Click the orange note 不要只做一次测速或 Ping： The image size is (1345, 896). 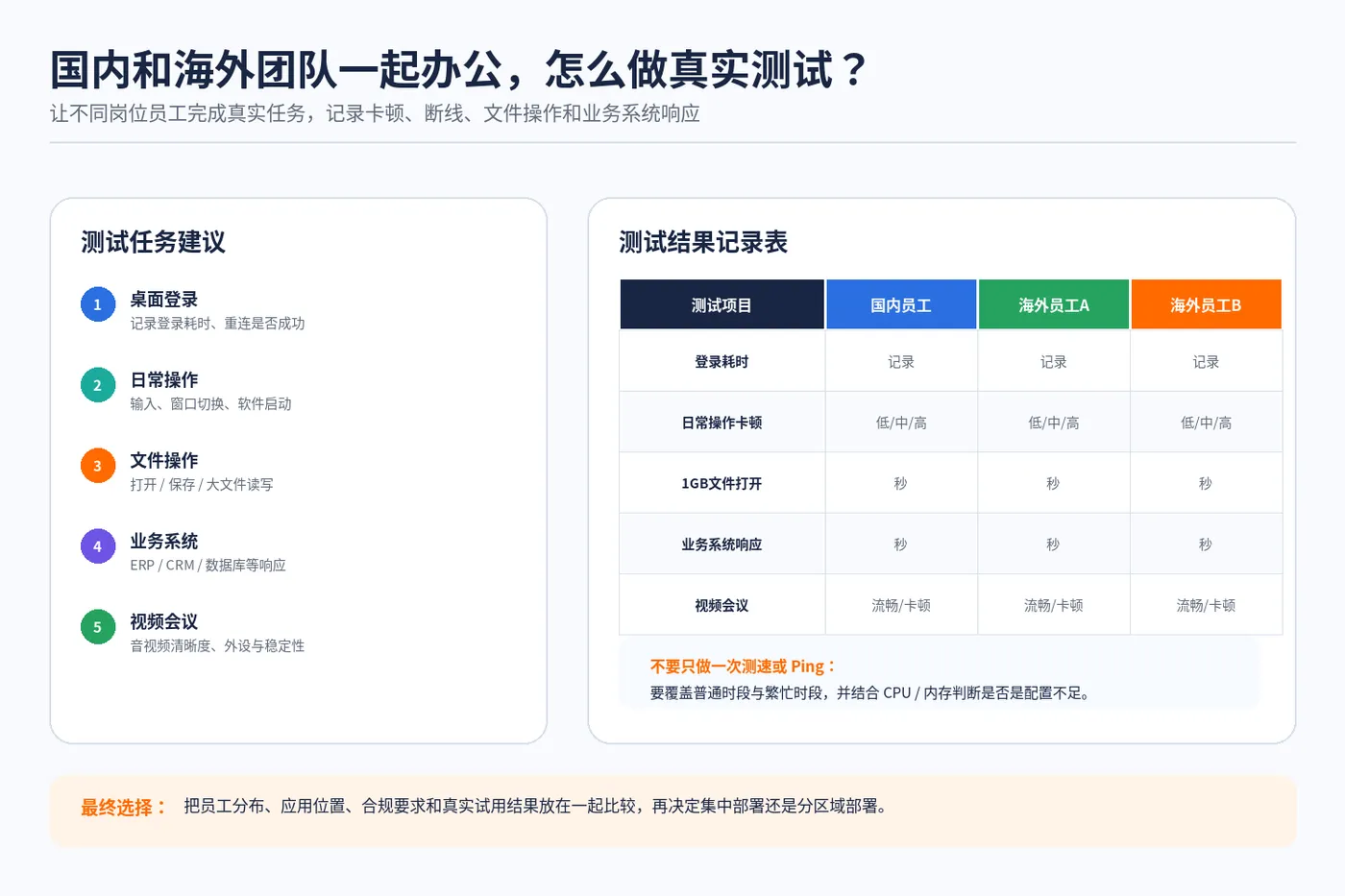(x=743, y=666)
